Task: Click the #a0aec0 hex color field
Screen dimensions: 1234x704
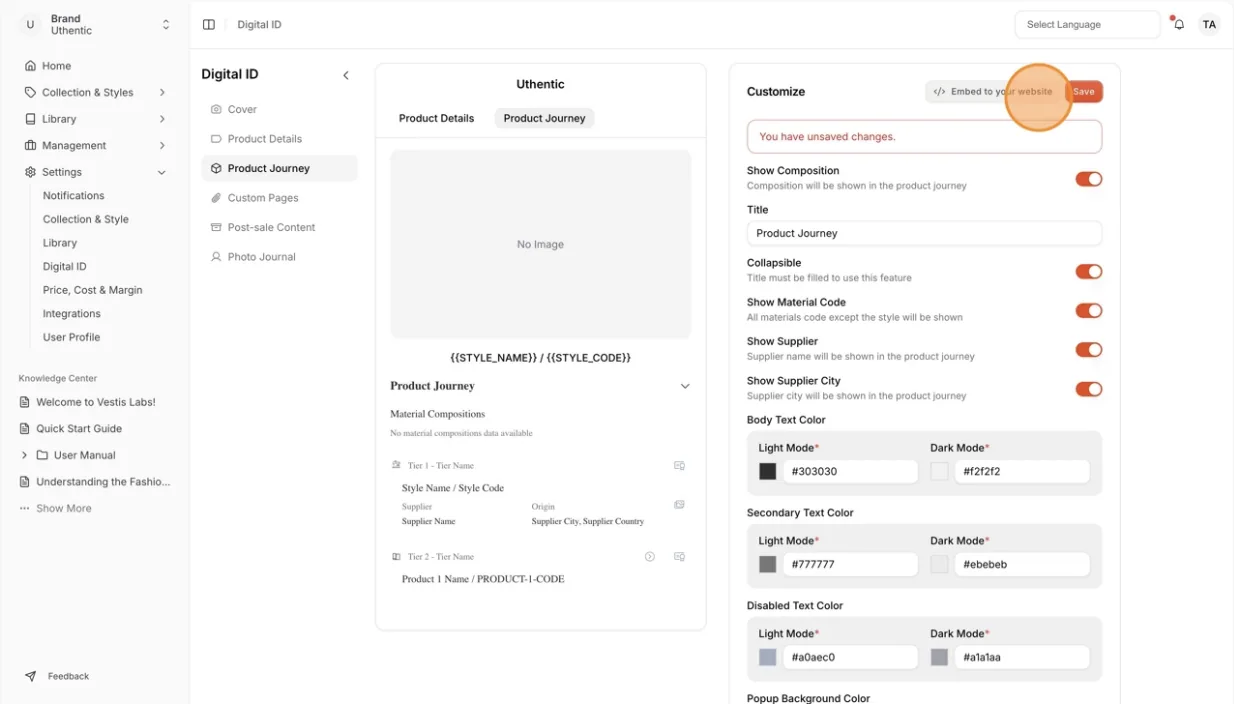Action: [850, 657]
